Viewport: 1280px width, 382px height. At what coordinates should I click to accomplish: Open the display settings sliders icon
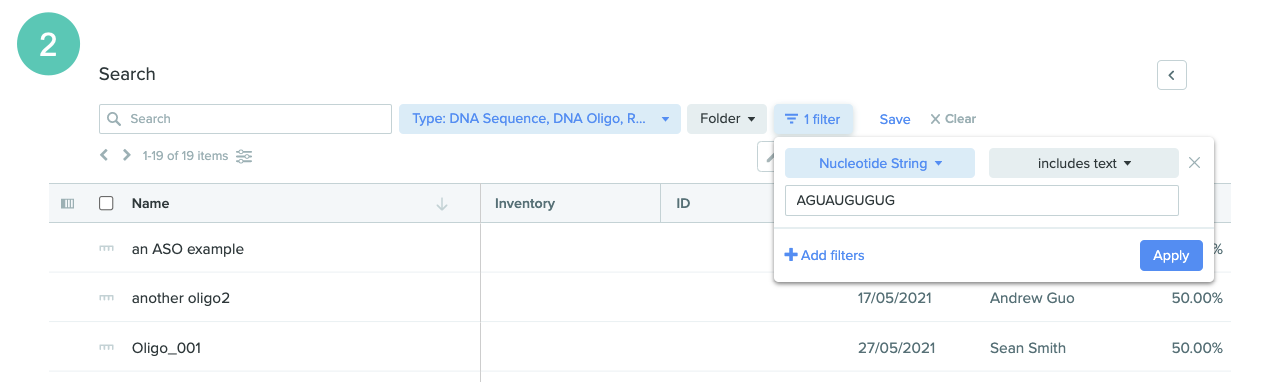244,156
